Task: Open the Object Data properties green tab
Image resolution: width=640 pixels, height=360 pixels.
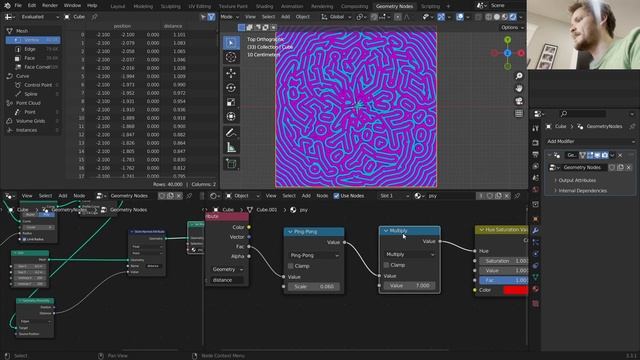Action: point(536,277)
